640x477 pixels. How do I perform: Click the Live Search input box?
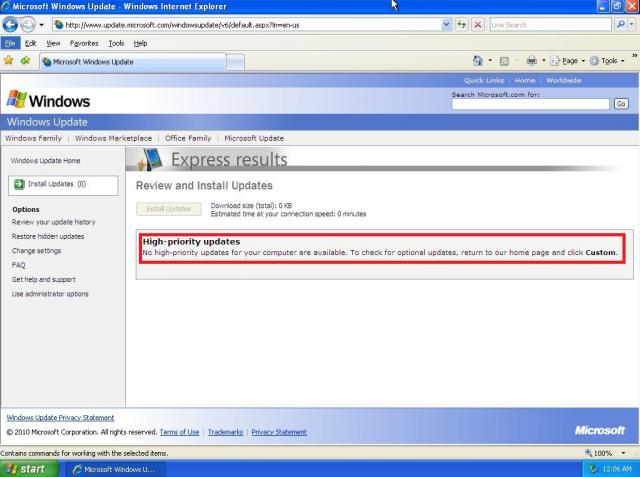point(551,25)
